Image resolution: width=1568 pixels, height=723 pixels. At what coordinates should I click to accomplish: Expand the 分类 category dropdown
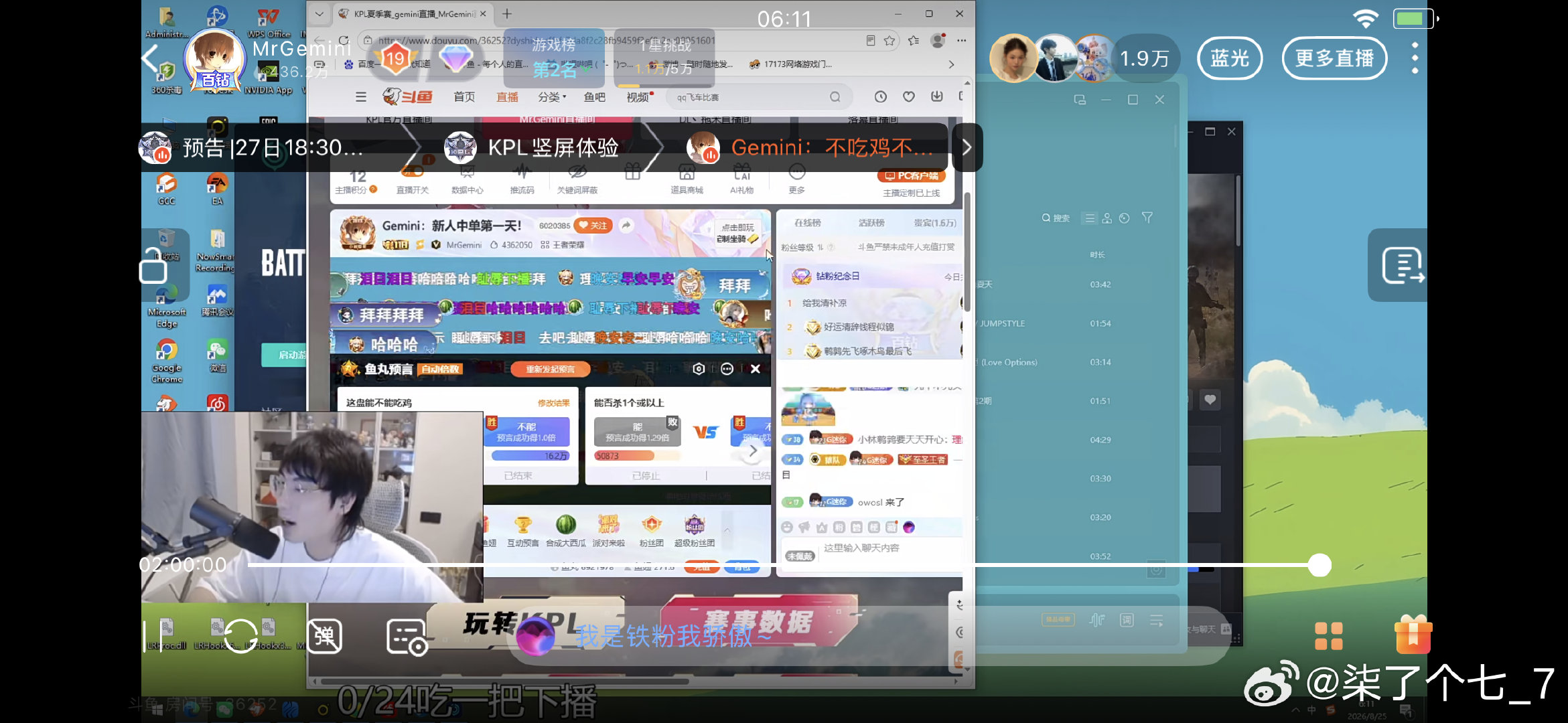552,97
